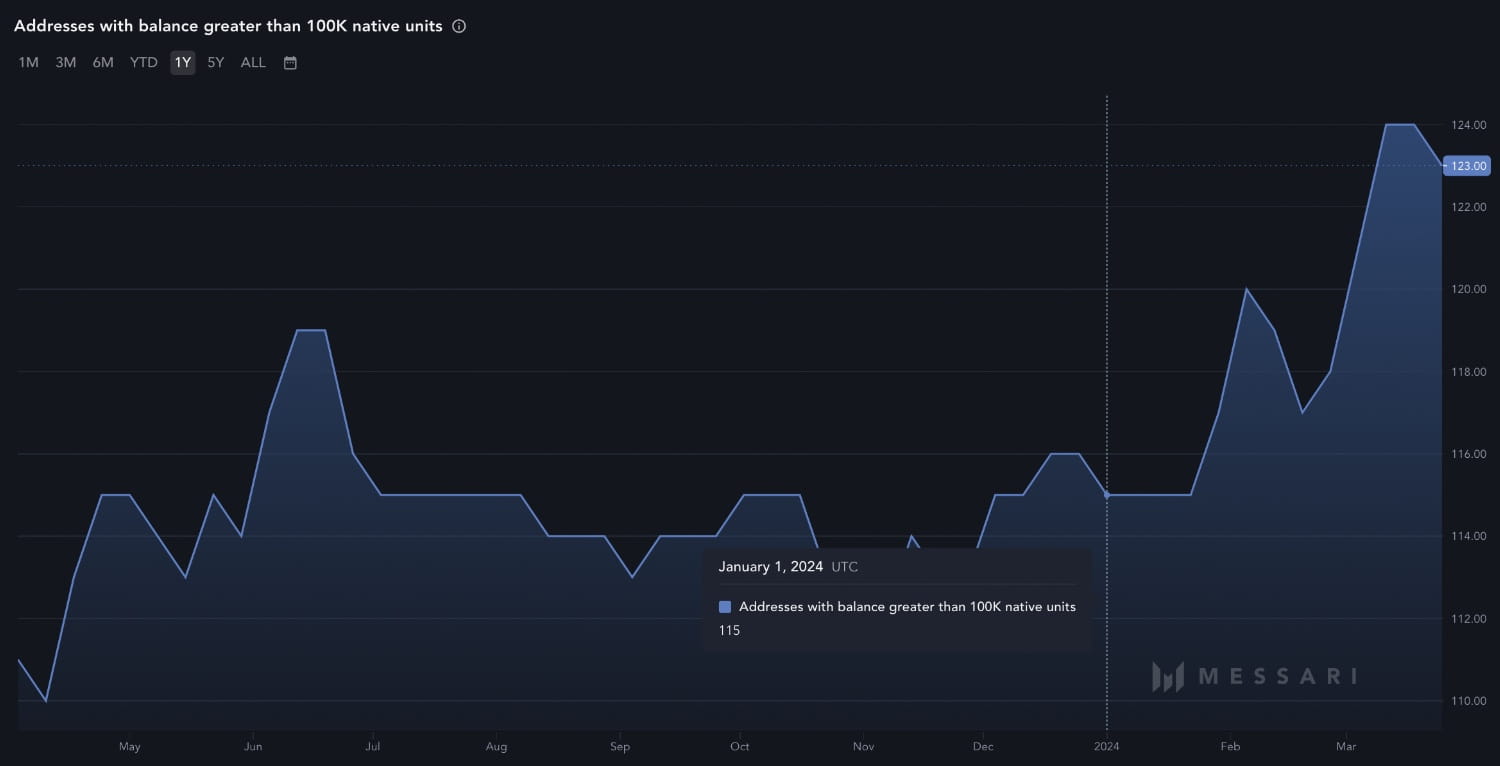
Task: Select the YTD time range
Action: (143, 62)
